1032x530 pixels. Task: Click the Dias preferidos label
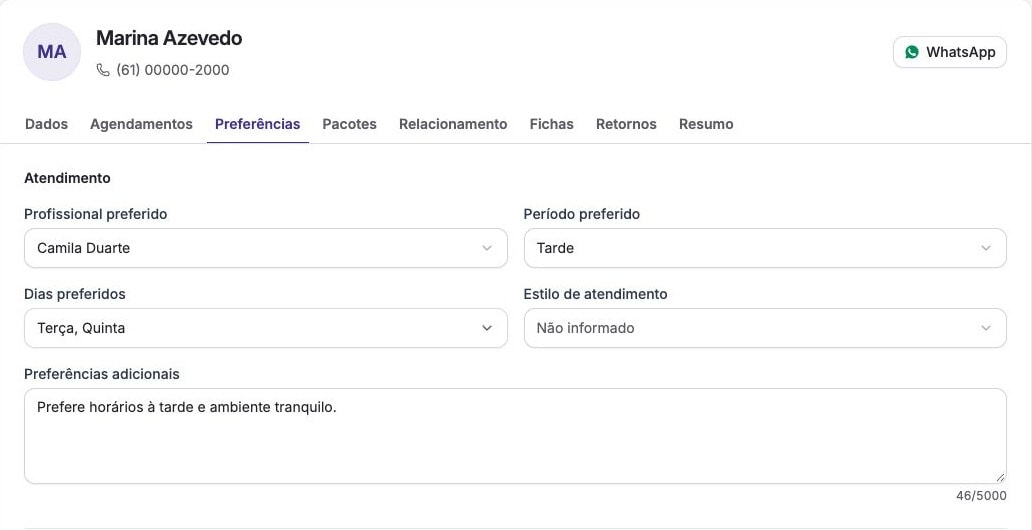point(75,294)
